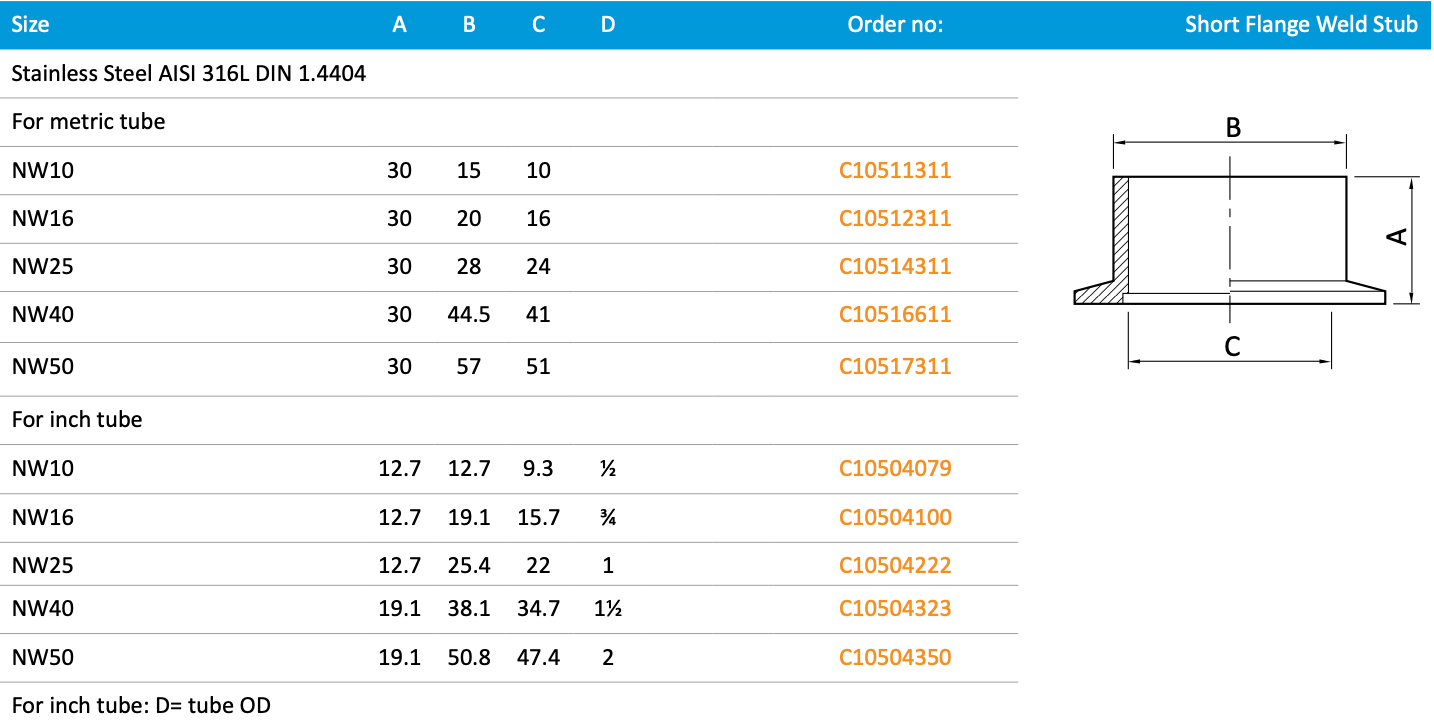Click the column D header
This screenshot has height=728, width=1434.
pos(608,25)
